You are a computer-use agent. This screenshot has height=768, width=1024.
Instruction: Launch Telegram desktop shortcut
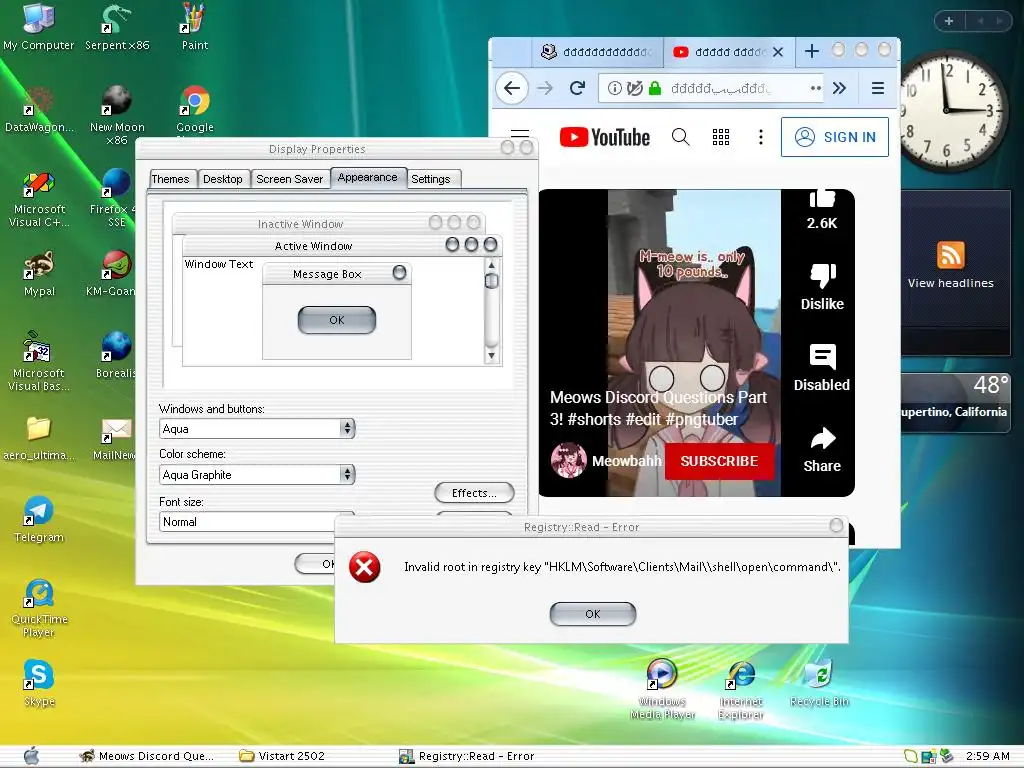tap(39, 520)
